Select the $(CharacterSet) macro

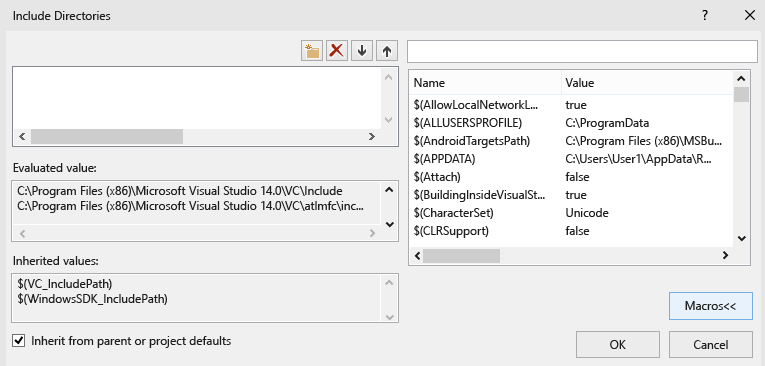coord(571,213)
